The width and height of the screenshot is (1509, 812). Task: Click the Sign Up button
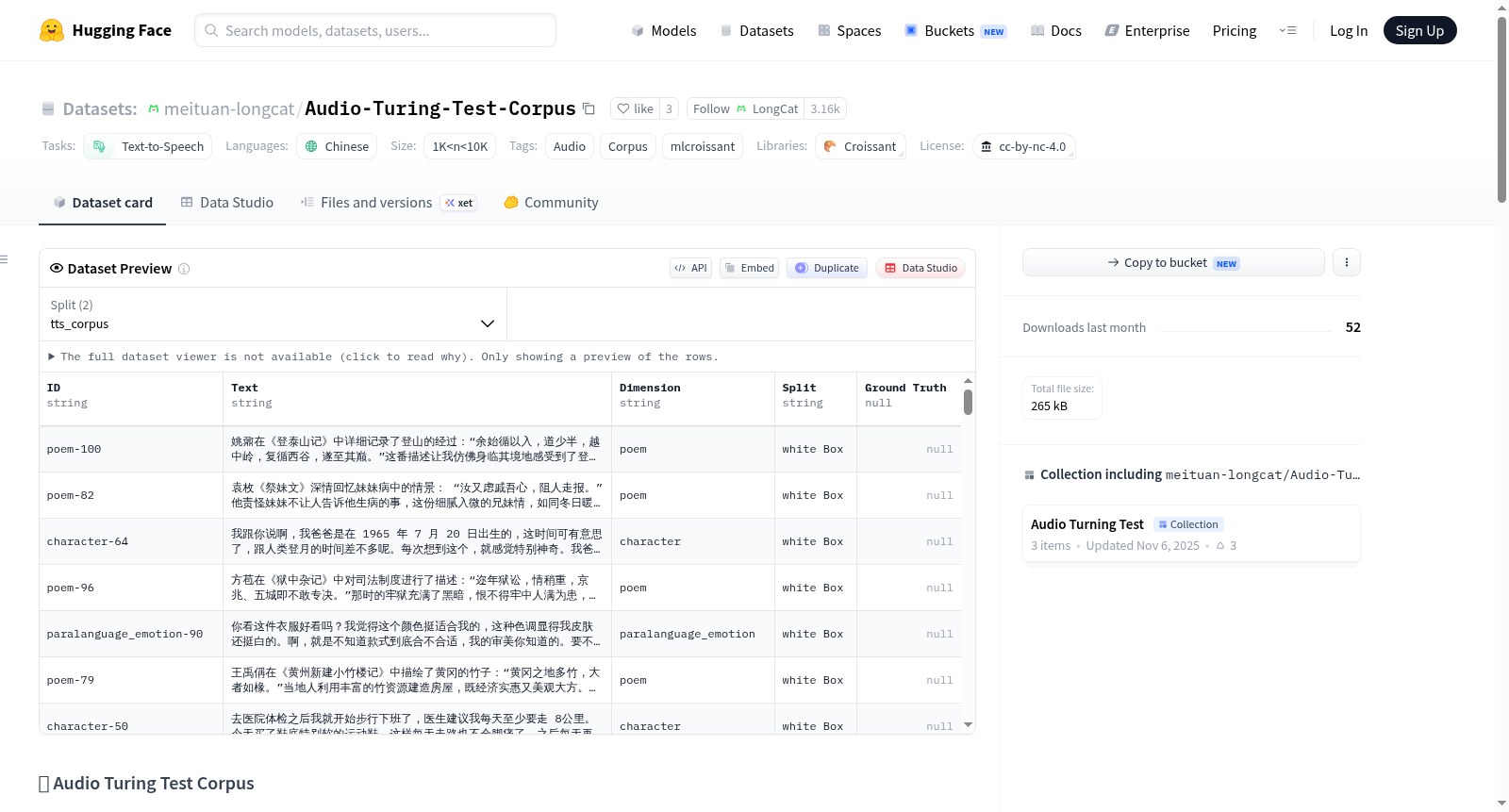click(x=1419, y=30)
